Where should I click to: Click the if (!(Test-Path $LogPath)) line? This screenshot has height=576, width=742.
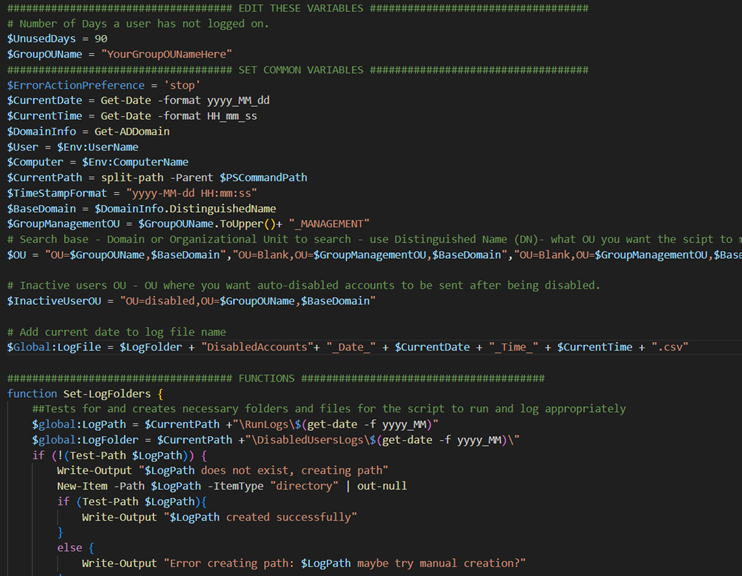pyautogui.click(x=119, y=456)
